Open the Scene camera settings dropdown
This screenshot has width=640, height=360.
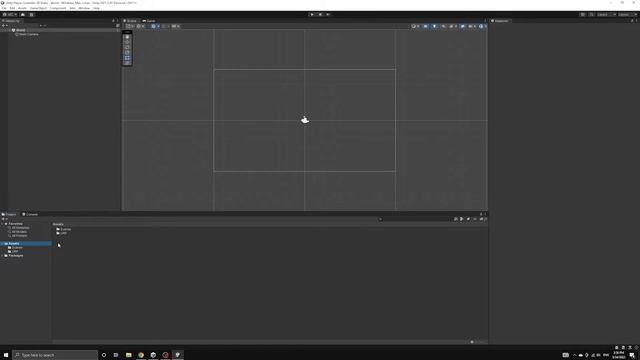(471, 26)
